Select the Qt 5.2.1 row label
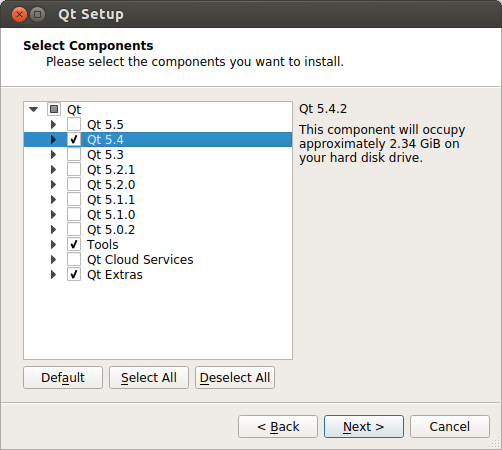The height and width of the screenshot is (450, 502). pos(111,170)
